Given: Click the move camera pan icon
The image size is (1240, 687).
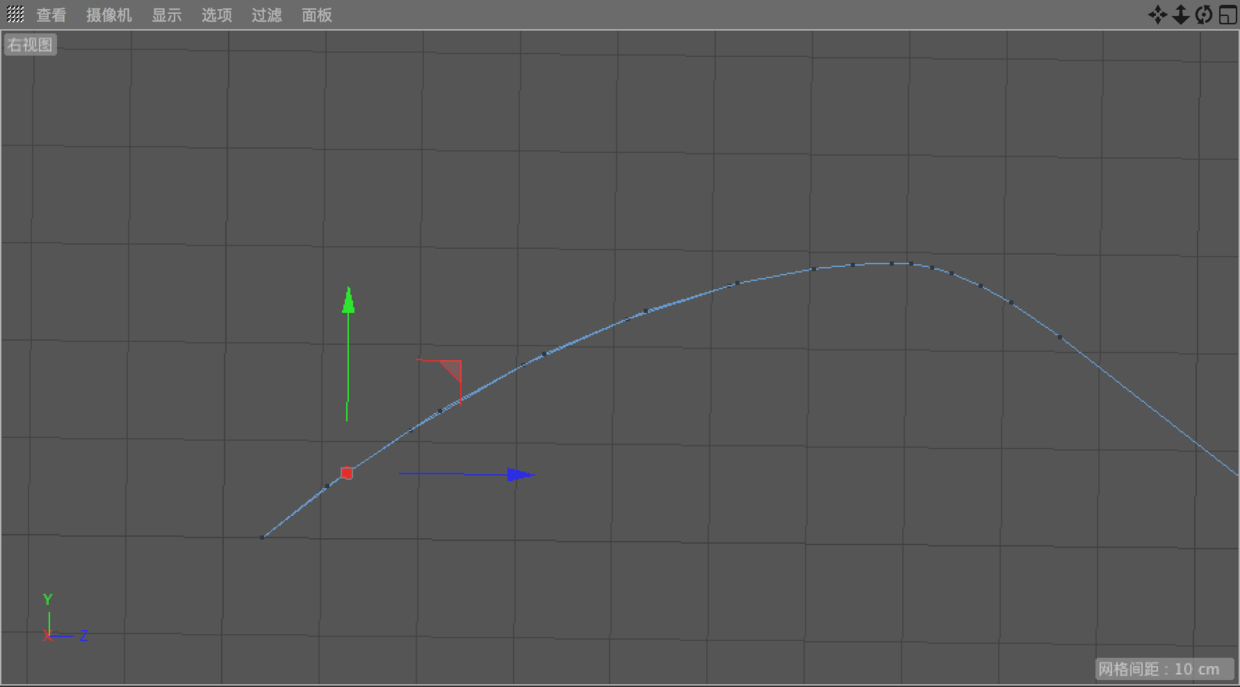Looking at the screenshot, I should coord(1157,14).
